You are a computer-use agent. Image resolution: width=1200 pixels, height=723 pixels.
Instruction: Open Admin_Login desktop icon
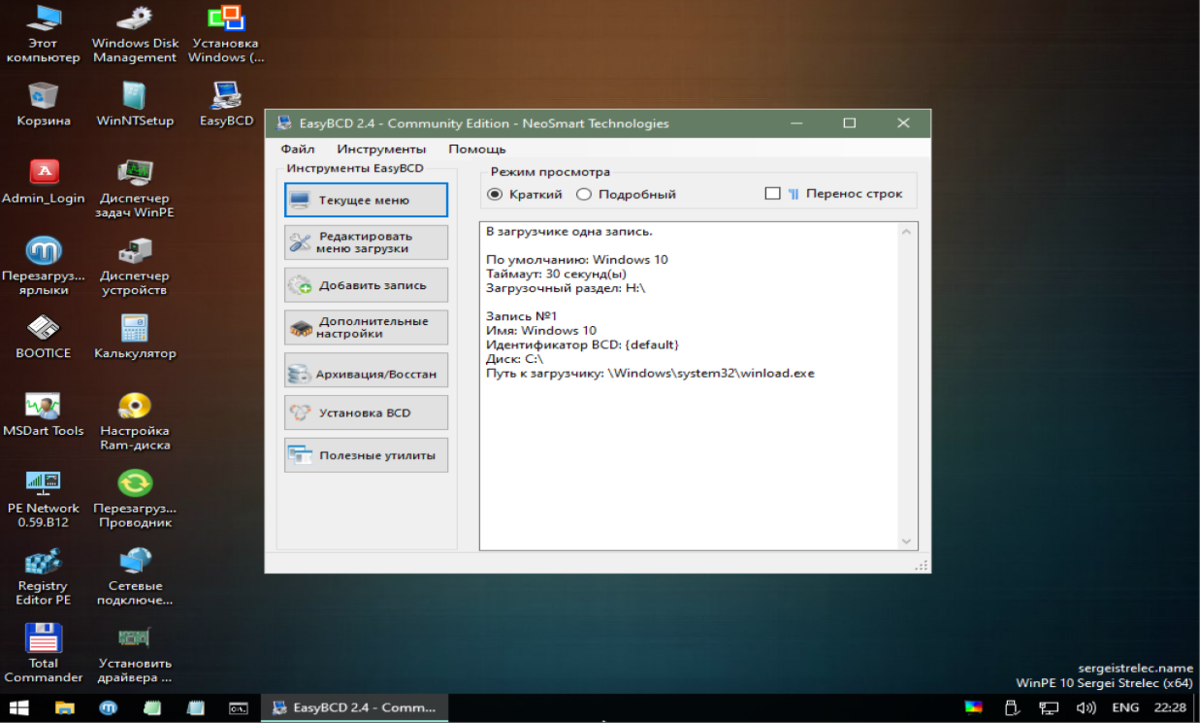[43, 181]
